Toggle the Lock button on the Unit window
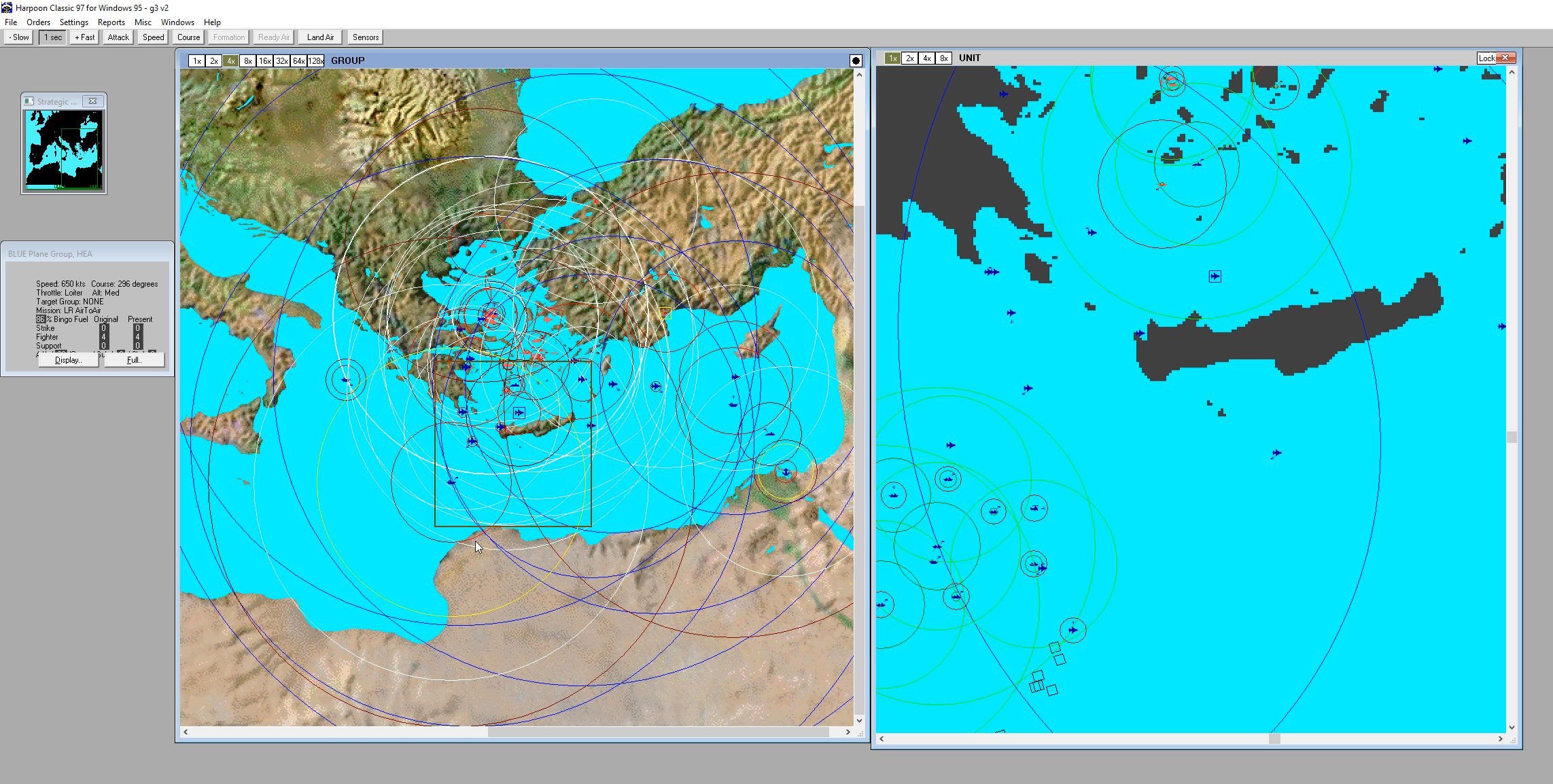The image size is (1553, 784). point(1486,58)
